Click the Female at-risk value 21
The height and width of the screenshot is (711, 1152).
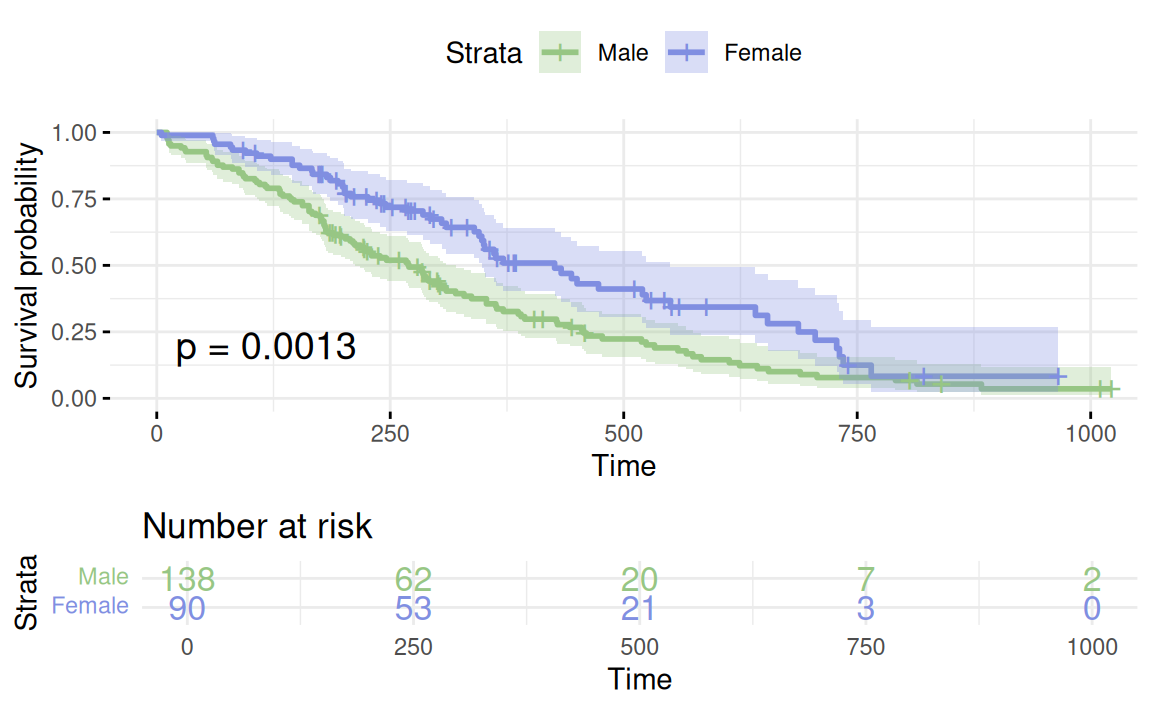(640, 607)
